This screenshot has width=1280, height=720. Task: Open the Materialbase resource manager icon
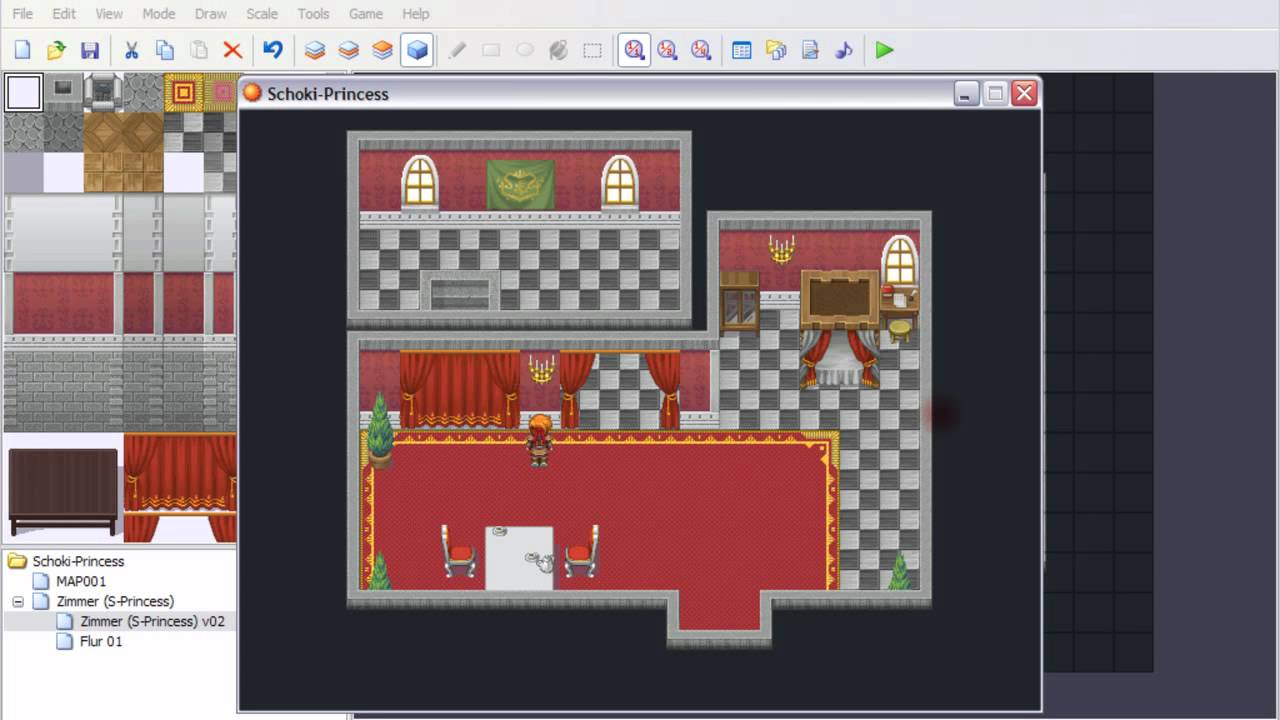coord(776,50)
